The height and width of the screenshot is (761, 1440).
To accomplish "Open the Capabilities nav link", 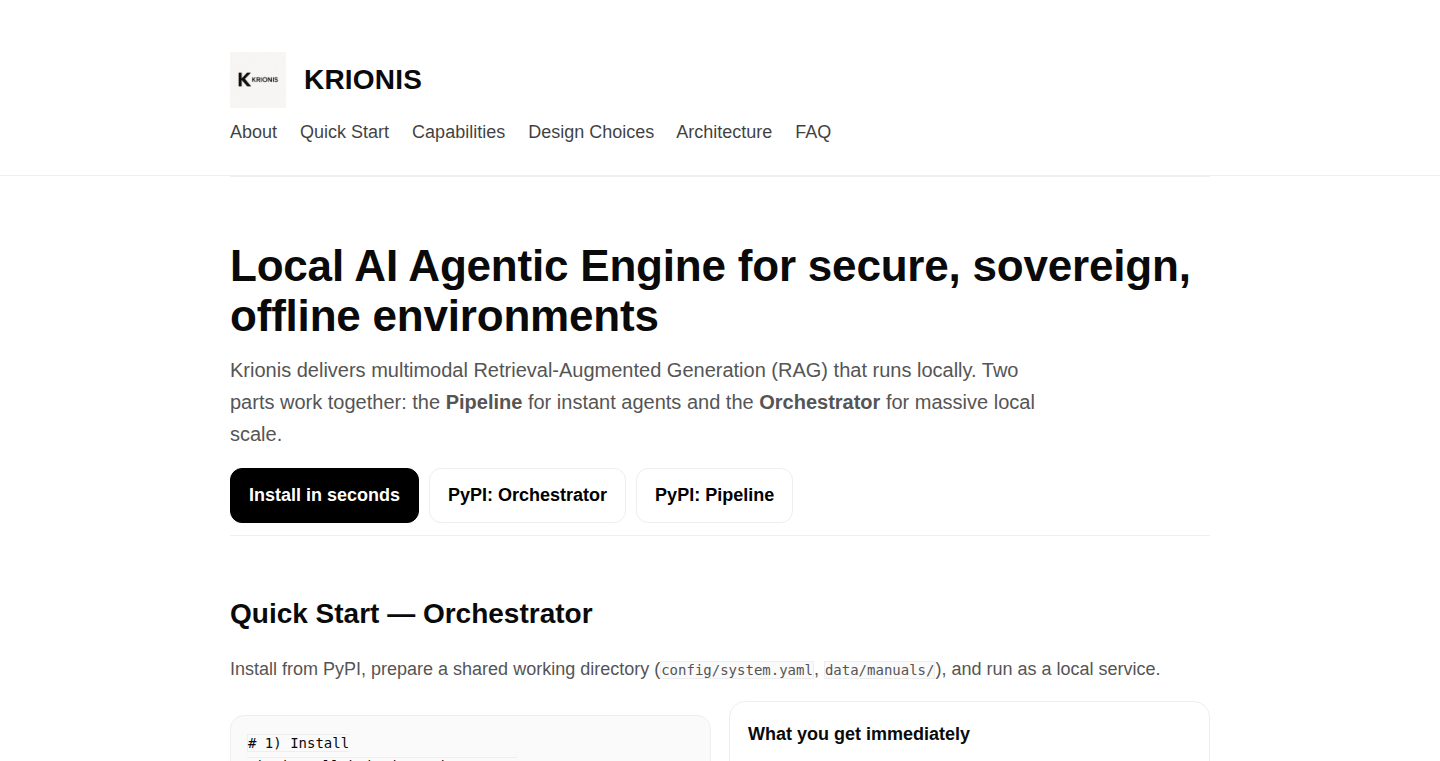I will tap(458, 132).
